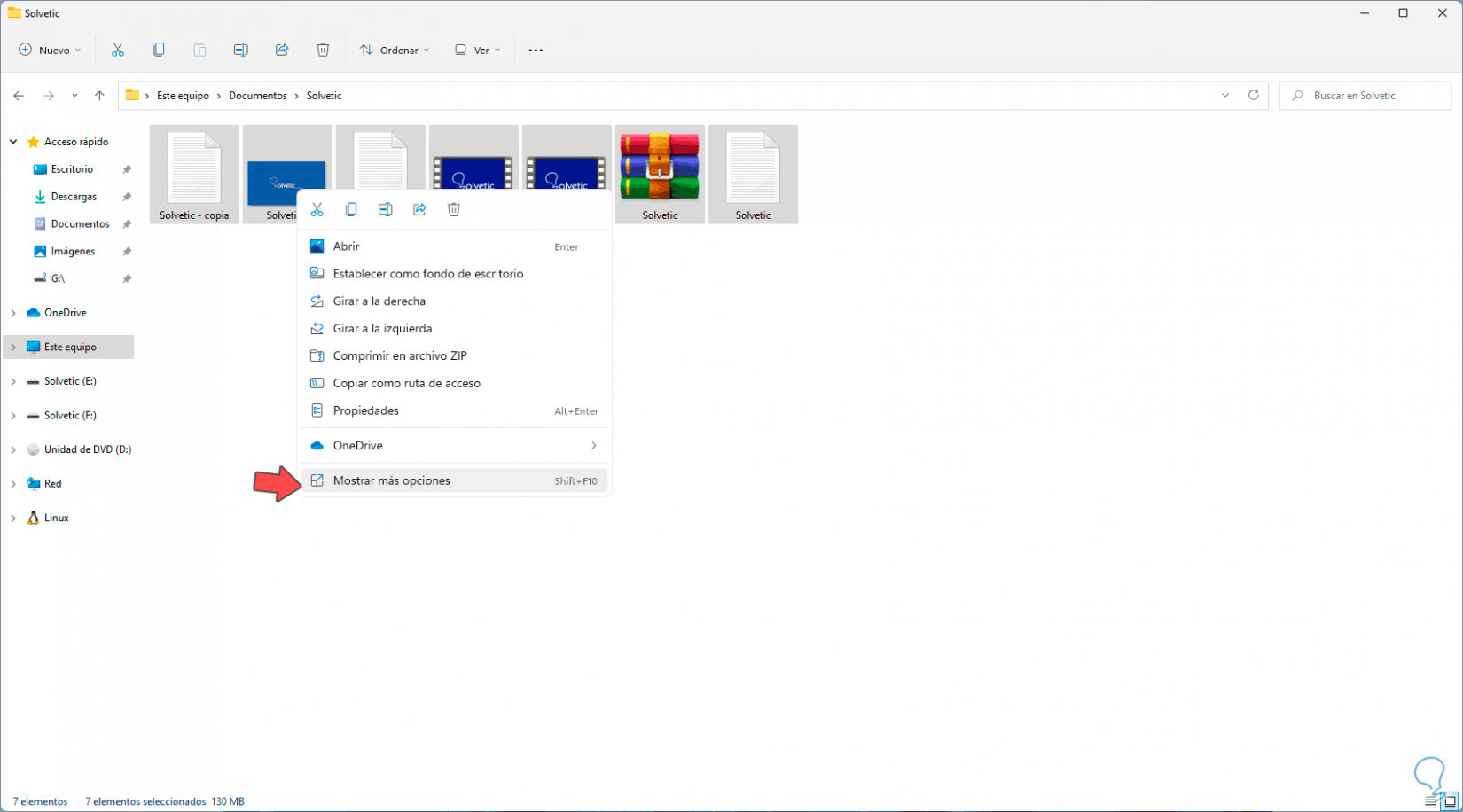This screenshot has height=812, width=1463.
Task: Expand the Este equipo tree node
Action: coord(13,347)
